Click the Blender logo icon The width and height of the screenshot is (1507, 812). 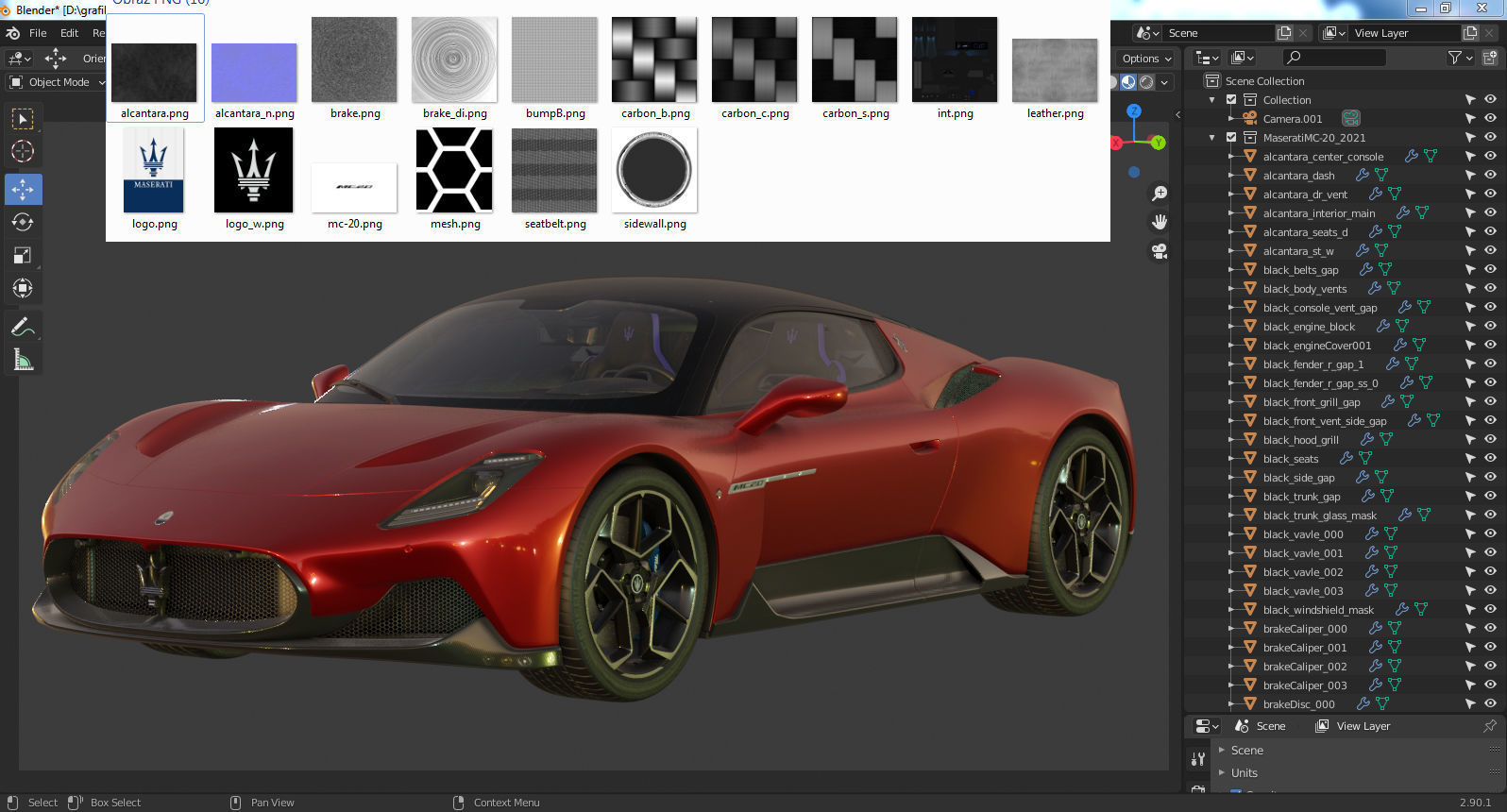[x=13, y=33]
